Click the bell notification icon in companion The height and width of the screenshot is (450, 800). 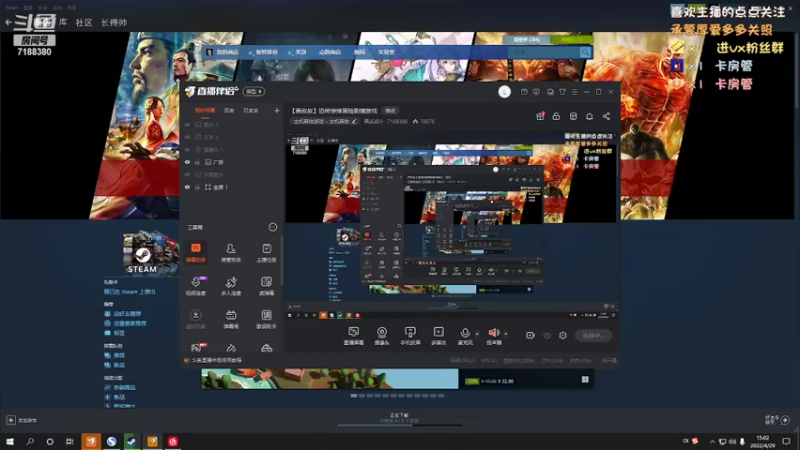click(x=589, y=116)
